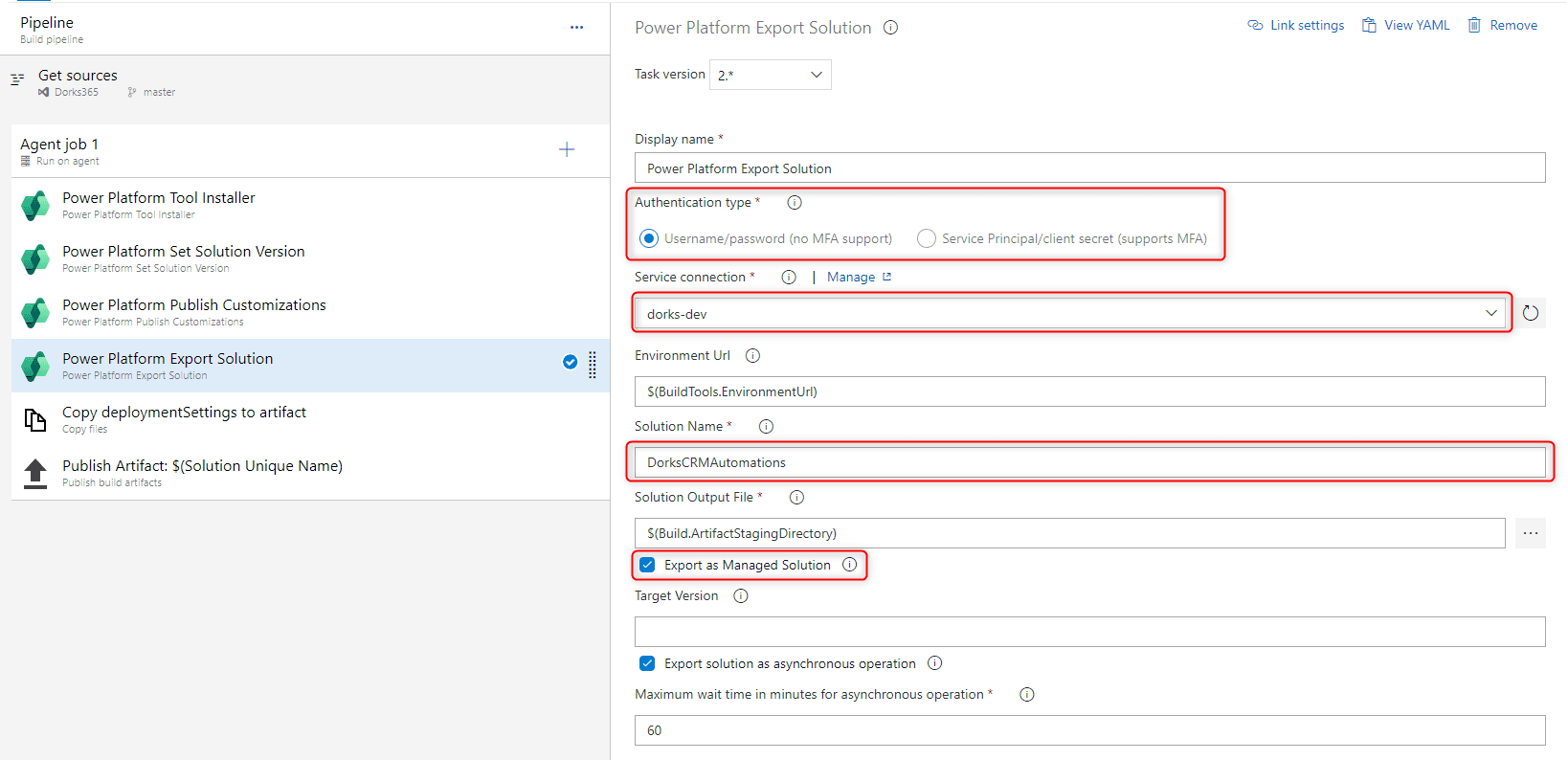
Task: Select Power Platform Tool Installer task
Action: (x=310, y=205)
